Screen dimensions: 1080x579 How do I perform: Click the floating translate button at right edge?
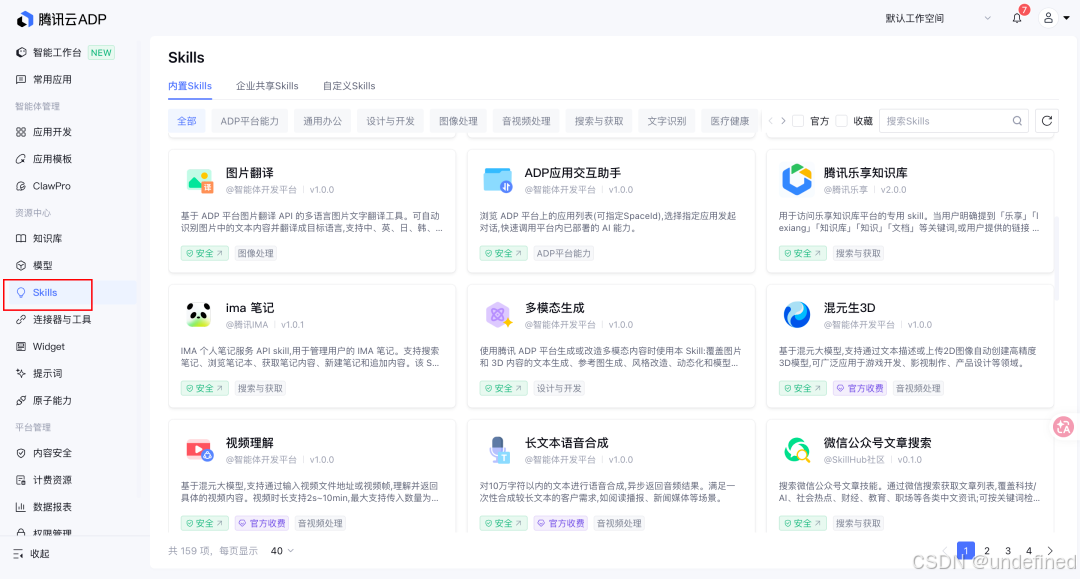pos(1064,427)
